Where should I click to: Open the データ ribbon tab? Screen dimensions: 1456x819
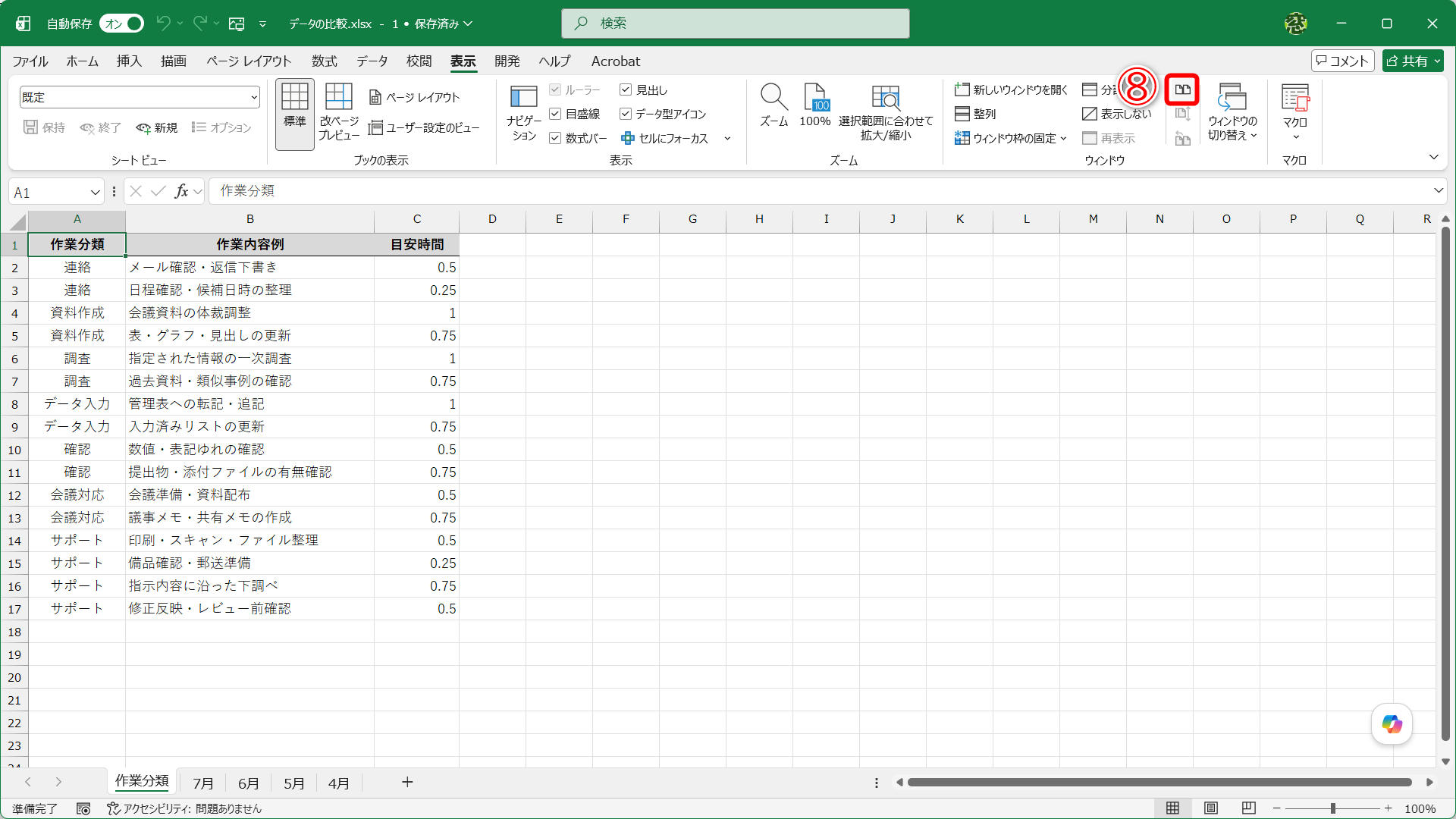(x=372, y=61)
